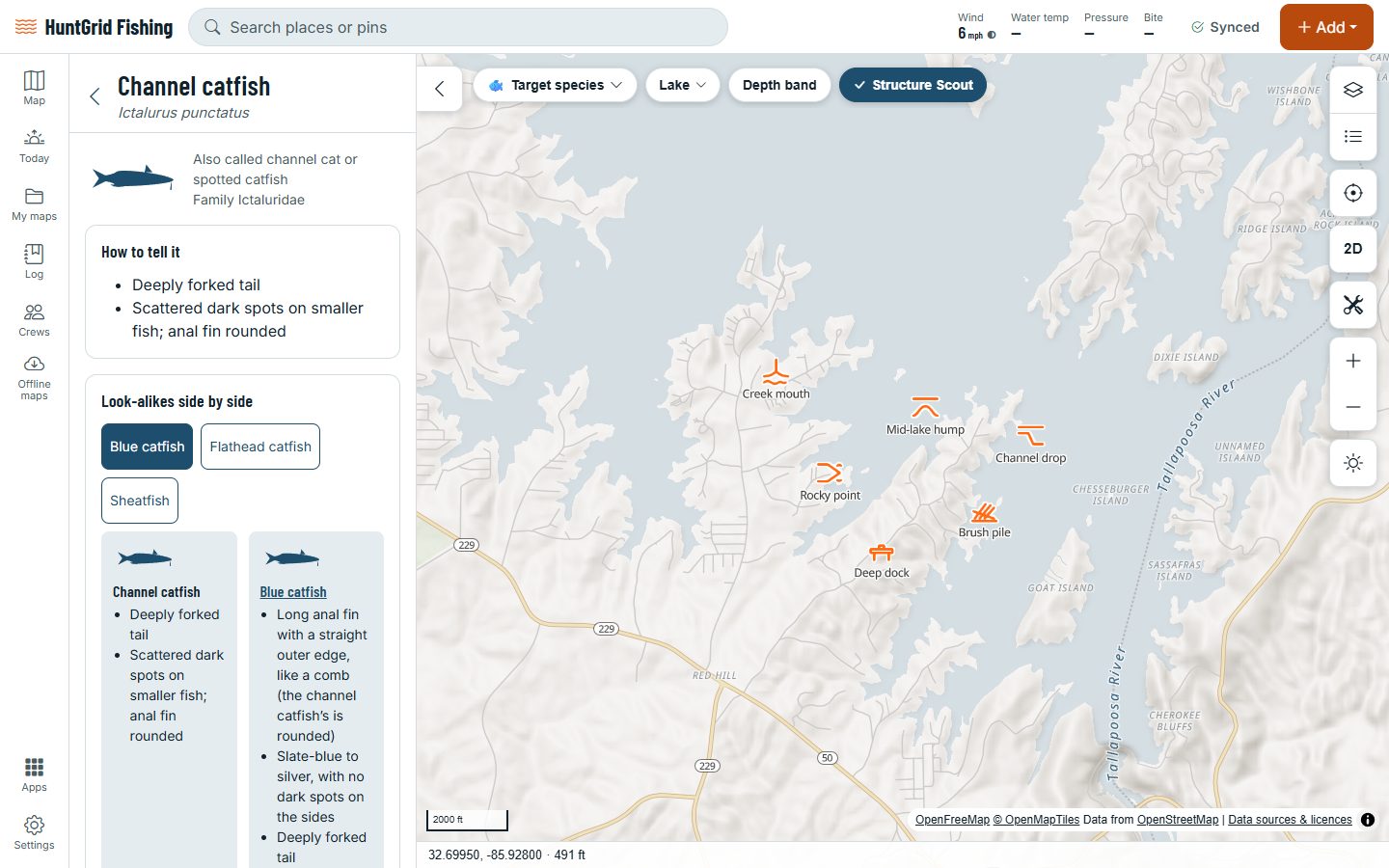This screenshot has height=868, width=1389.
Task: Click the HuntGrid Fishing logo
Action: 95,27
